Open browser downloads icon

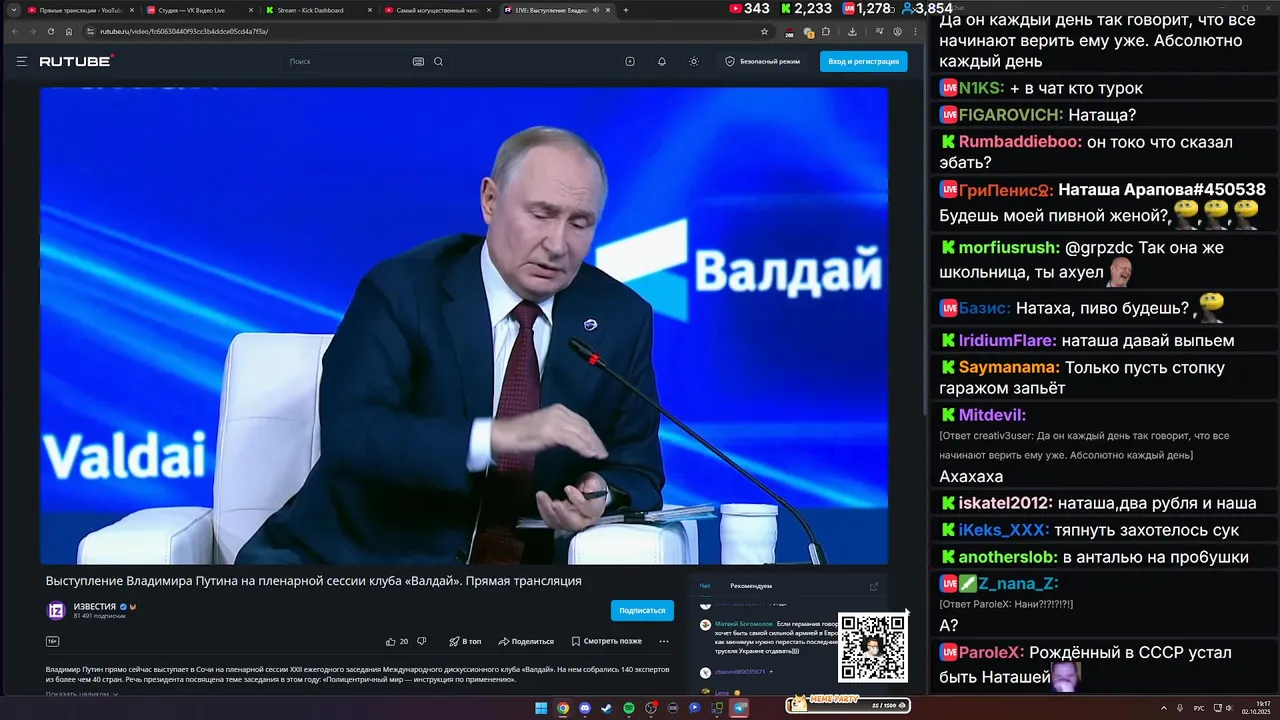tap(852, 31)
